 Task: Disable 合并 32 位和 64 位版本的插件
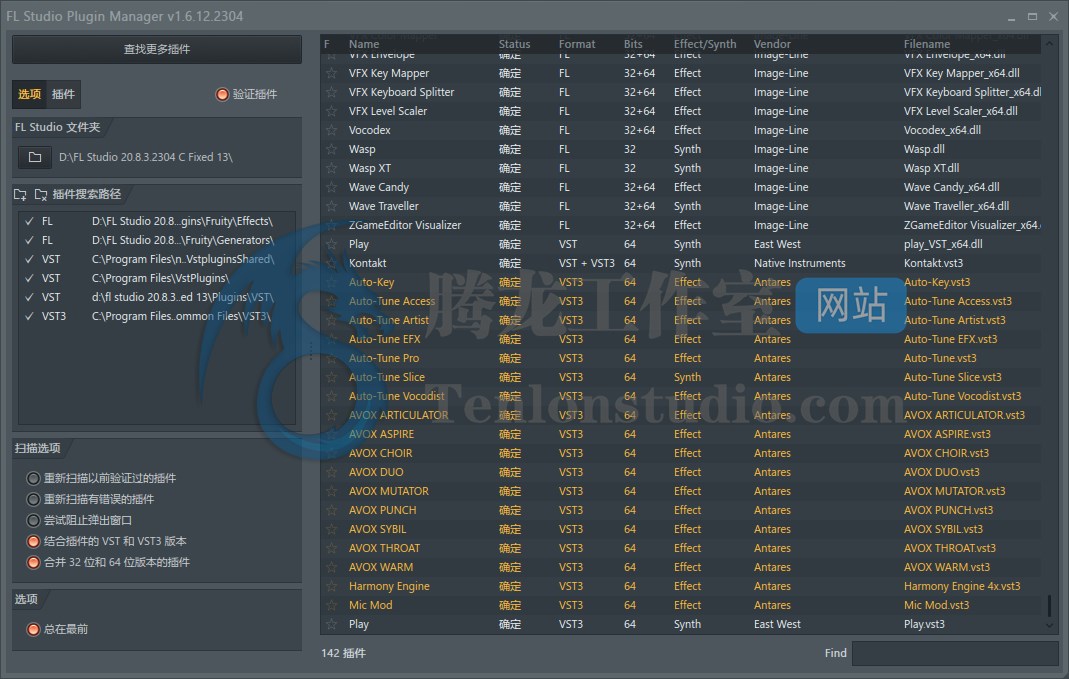33,562
